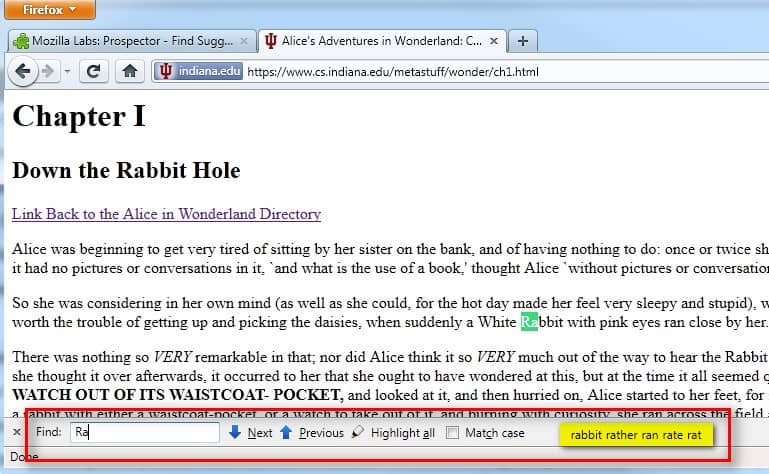The width and height of the screenshot is (769, 474).
Task: Click the indiana.edu site identity badge
Action: point(198,71)
